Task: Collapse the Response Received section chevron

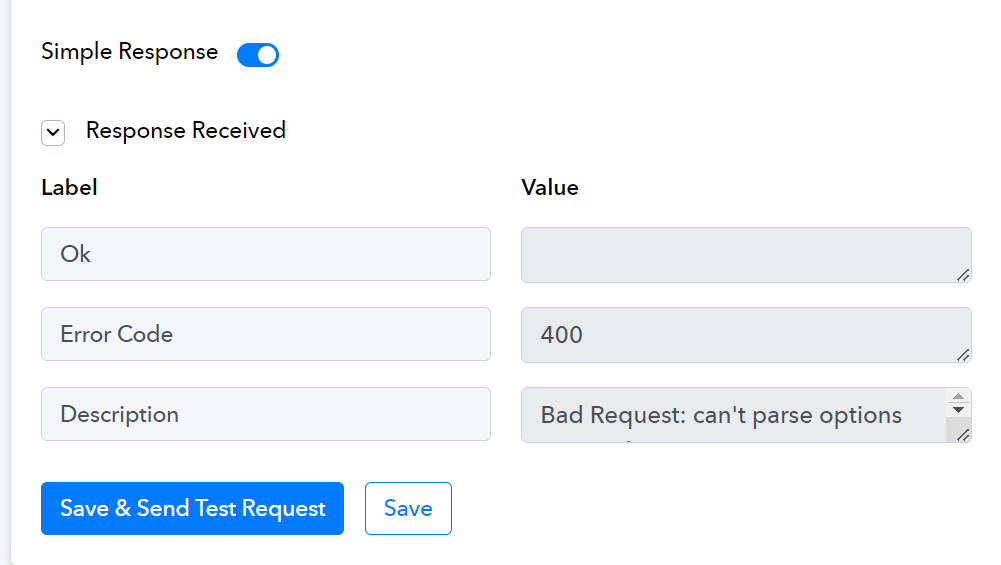Action: pyautogui.click(x=53, y=133)
